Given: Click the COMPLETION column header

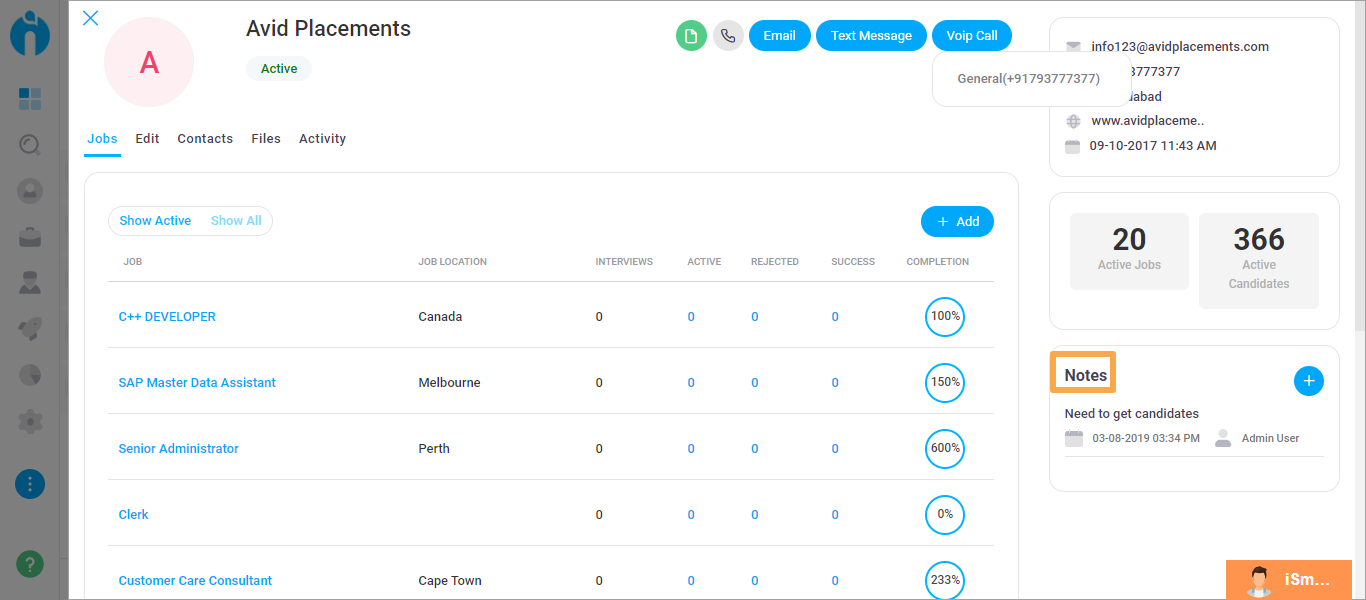Looking at the screenshot, I should pos(938,262).
